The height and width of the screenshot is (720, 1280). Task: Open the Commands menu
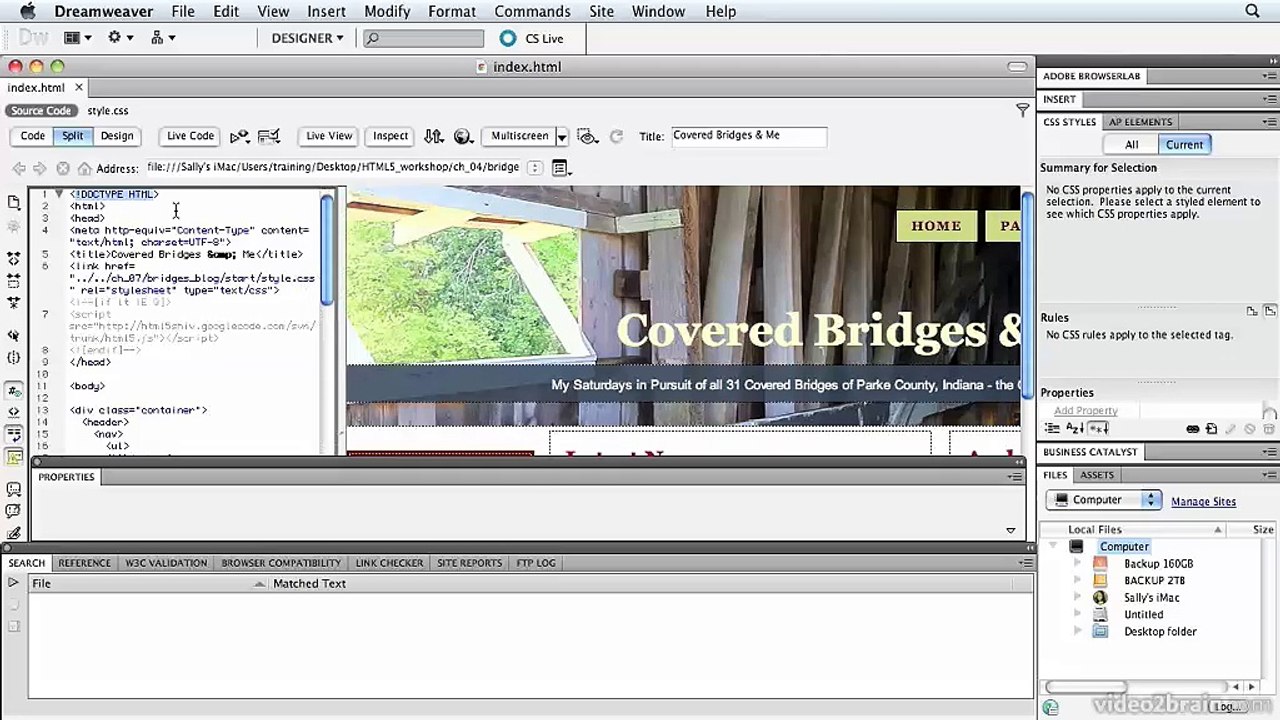pos(532,11)
